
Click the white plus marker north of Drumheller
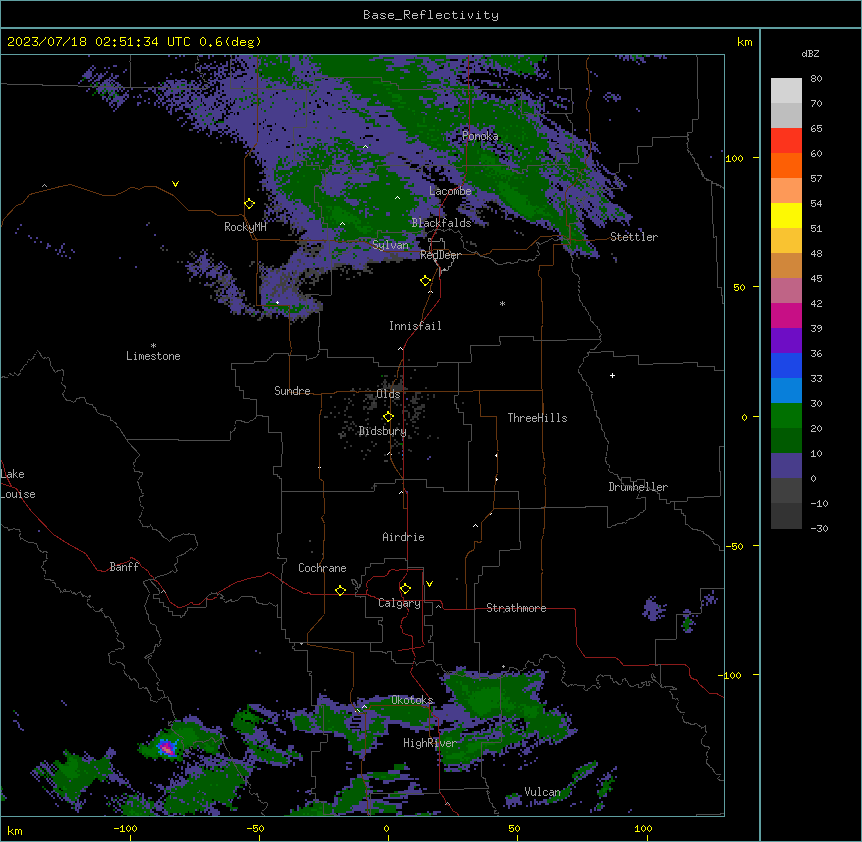point(612,375)
